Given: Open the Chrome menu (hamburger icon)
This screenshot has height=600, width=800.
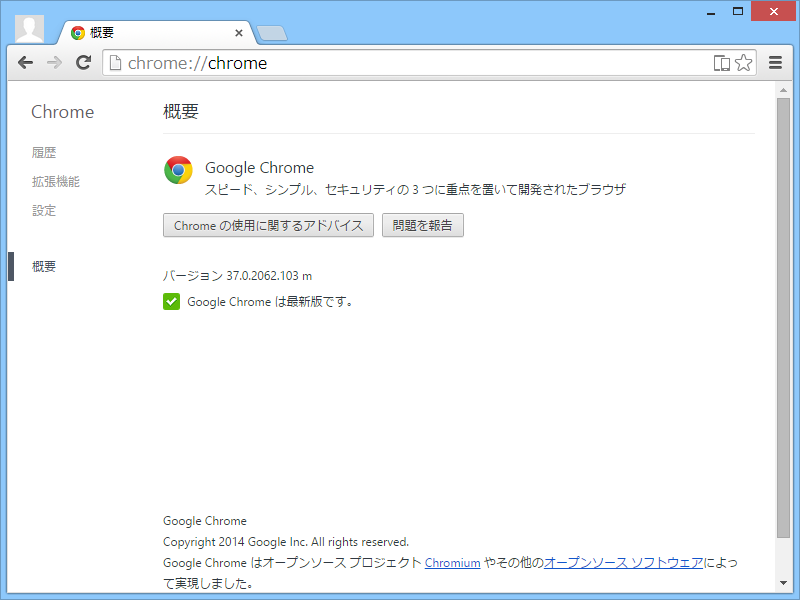Looking at the screenshot, I should [x=775, y=62].
